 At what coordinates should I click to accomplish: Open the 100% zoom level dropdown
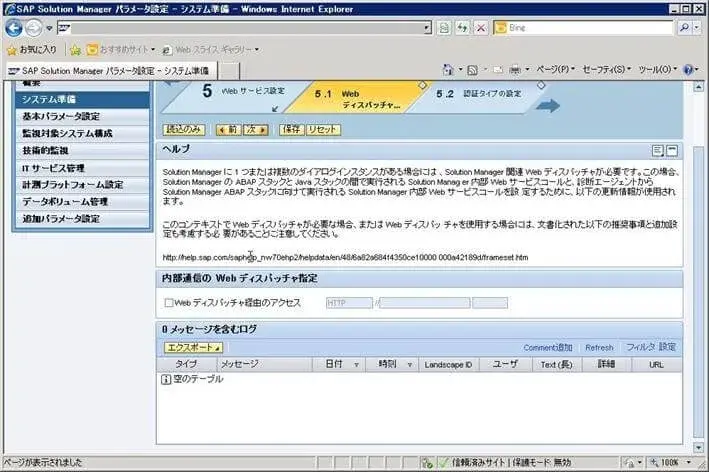tap(689, 462)
